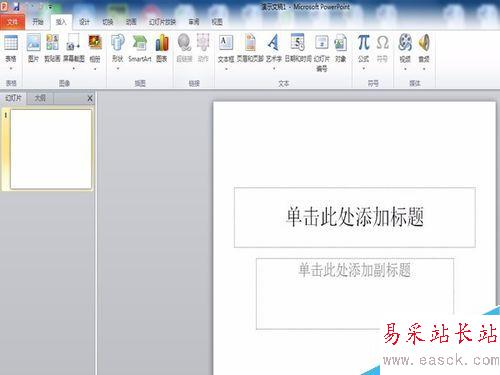The height and width of the screenshot is (375, 500).
Task: Expand the 视频 video dropdown arrow
Action: pyautogui.click(x=405, y=69)
